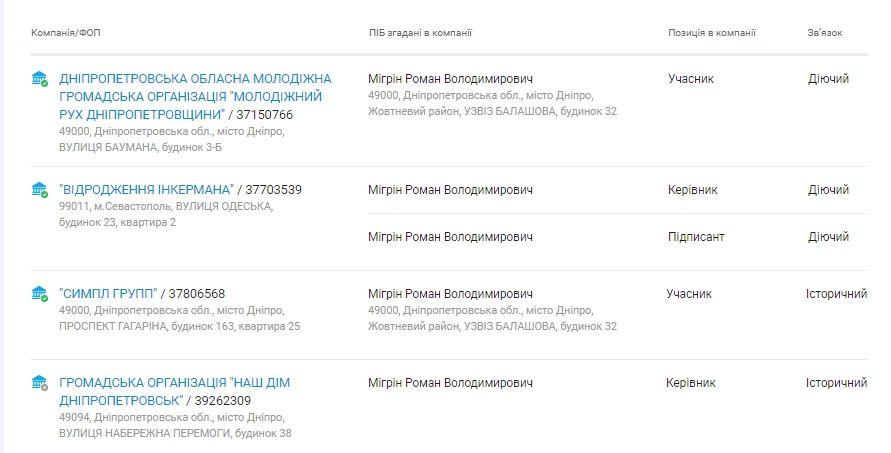Click the person name in the Підписант row
This screenshot has height=453, width=891.
point(450,237)
